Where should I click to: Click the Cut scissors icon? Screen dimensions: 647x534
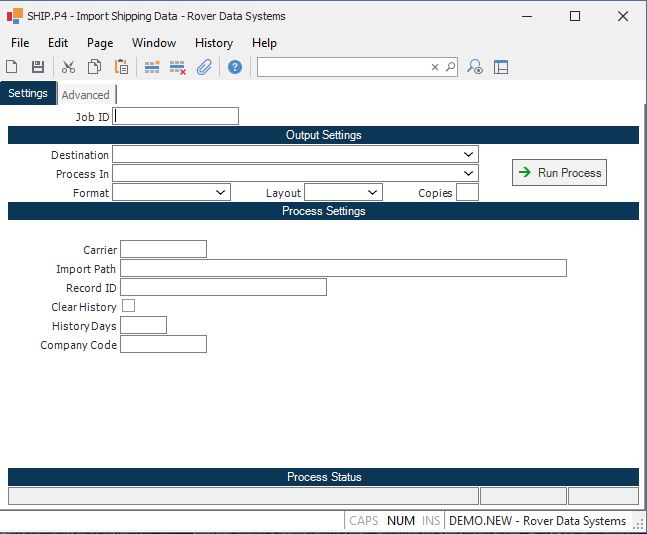click(68, 67)
